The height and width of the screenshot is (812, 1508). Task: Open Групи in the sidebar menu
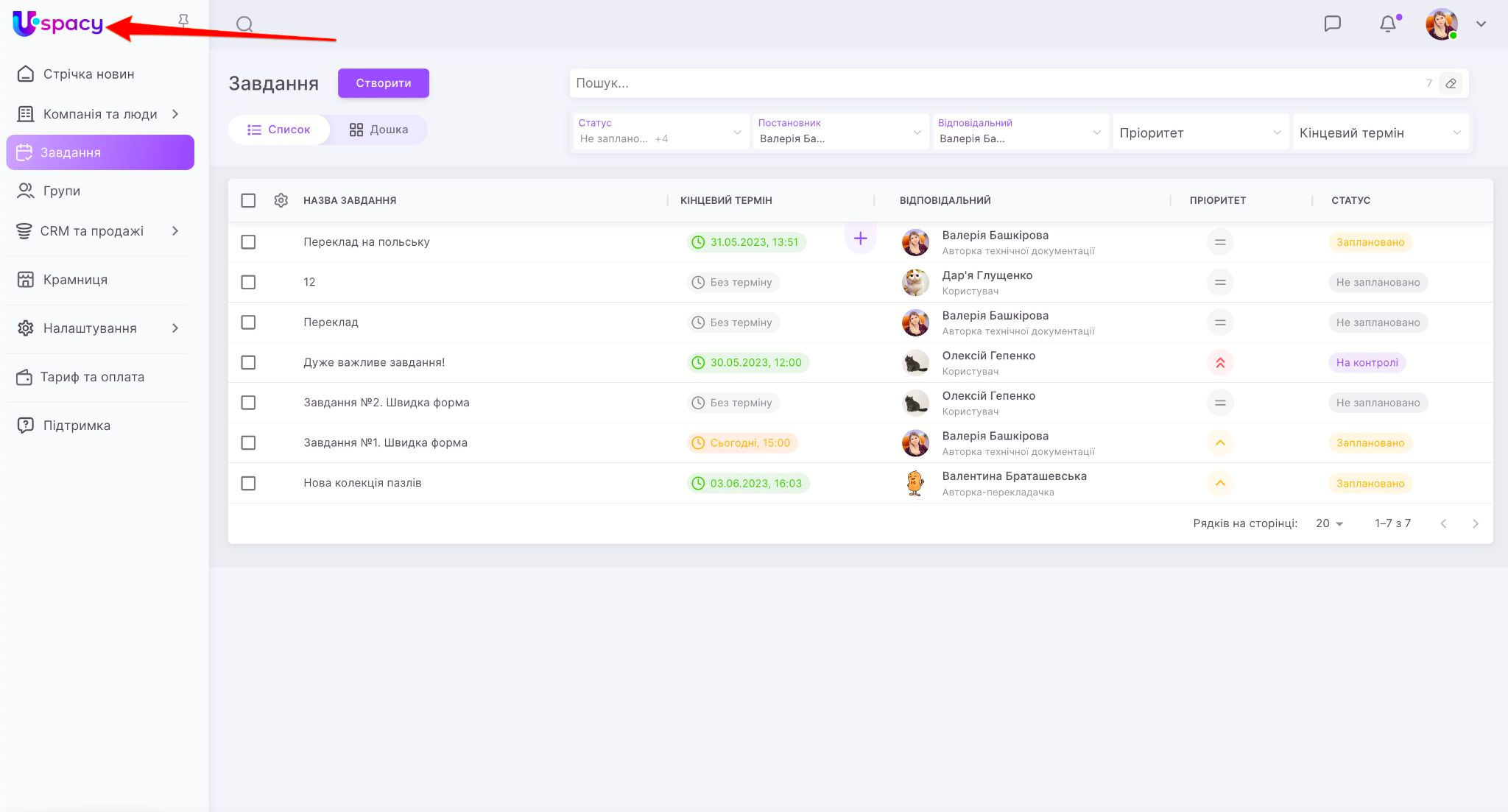(62, 191)
